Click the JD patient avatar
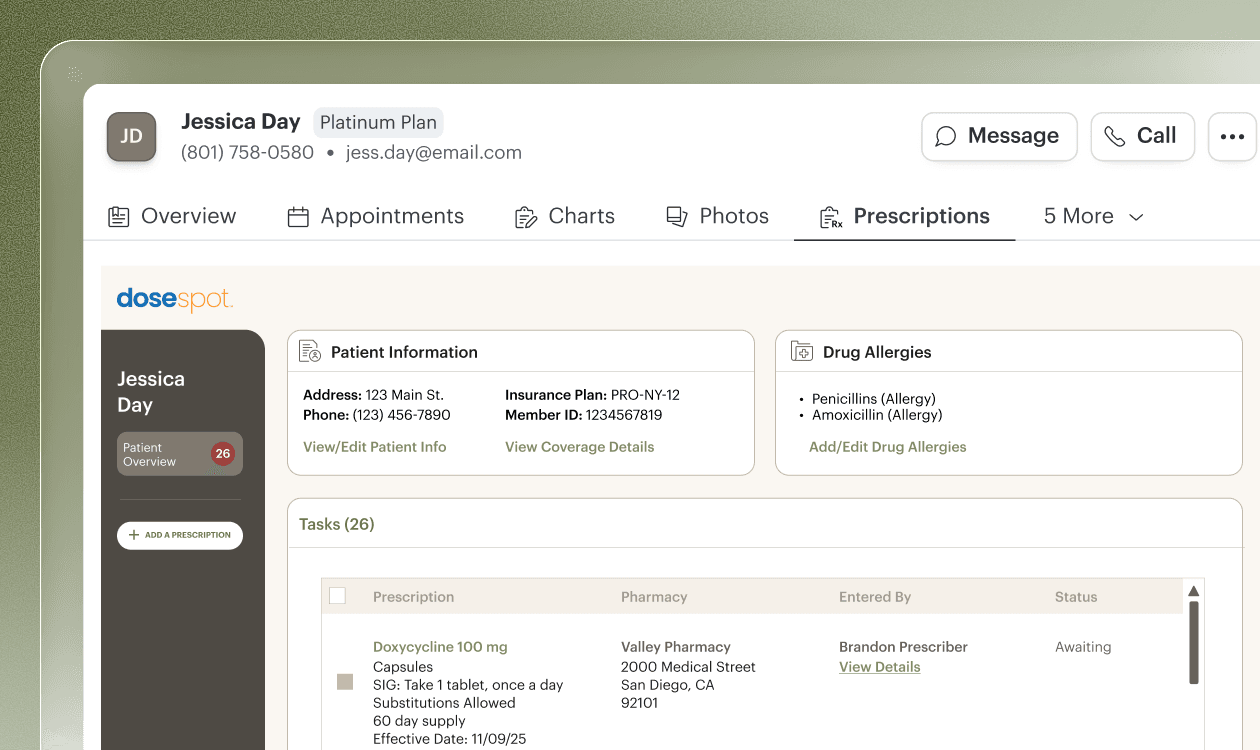 tap(132, 137)
